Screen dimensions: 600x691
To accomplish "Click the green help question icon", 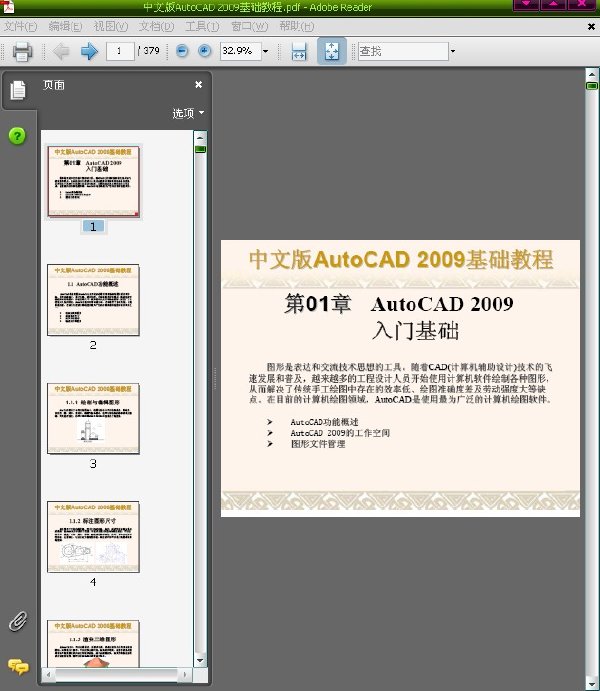I will click(x=17, y=136).
